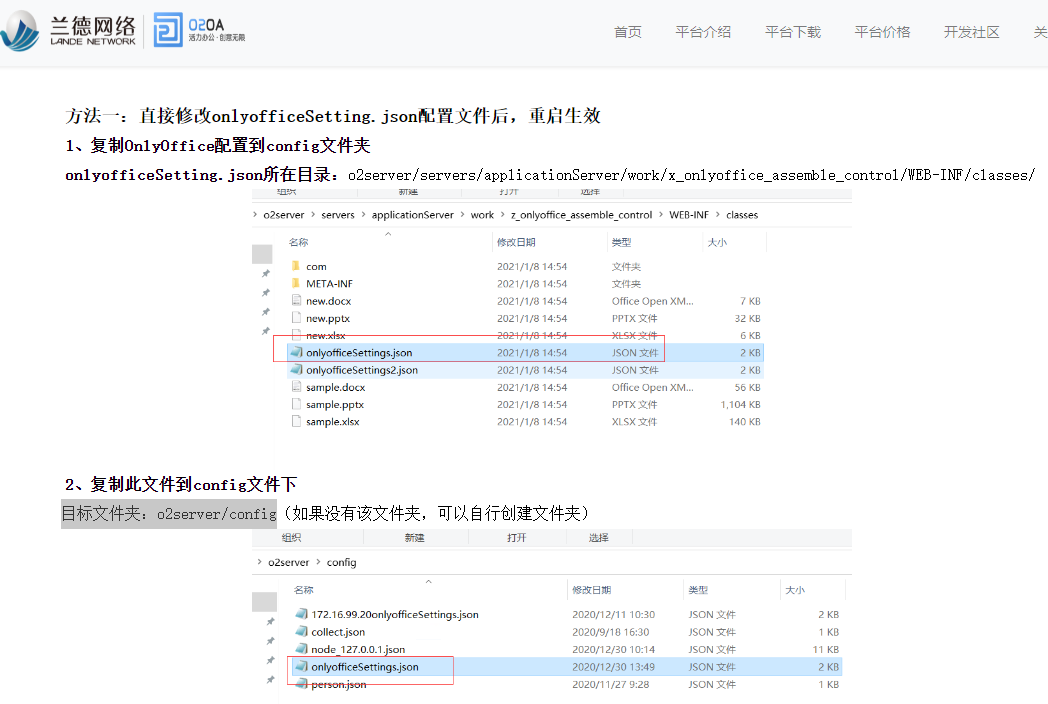
Task: Click the sample.docx file icon
Action: (x=296, y=387)
